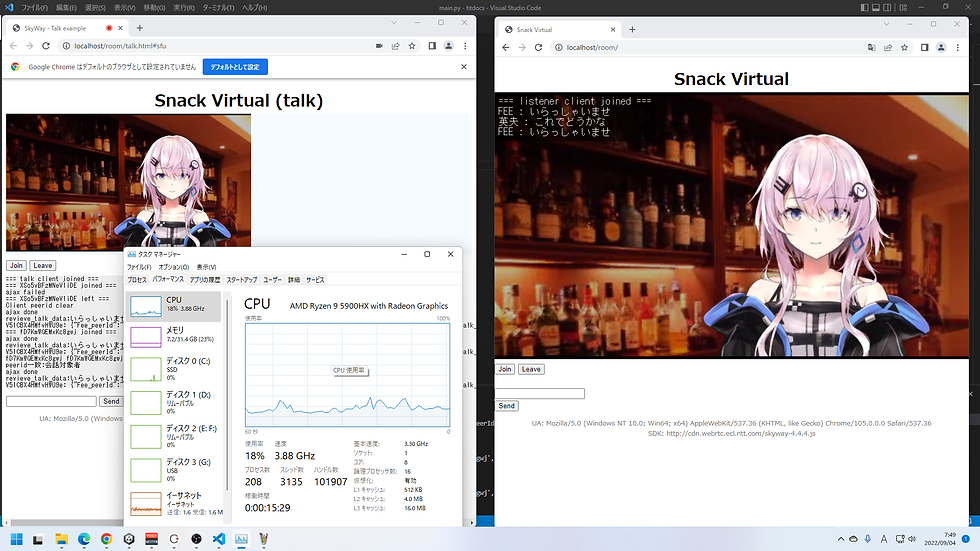Open profile icon in Snack Virtual browser window
Viewport: 980px width, 551px height.
pos(941,47)
